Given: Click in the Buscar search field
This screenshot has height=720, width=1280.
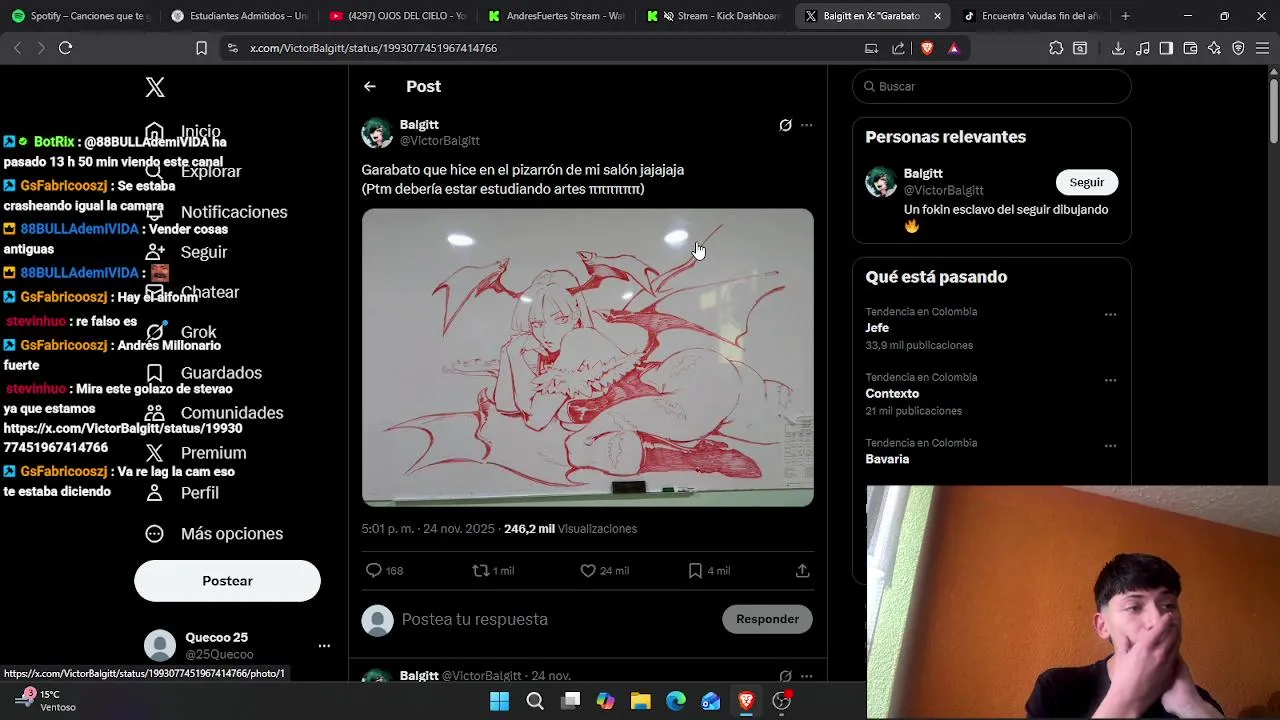Looking at the screenshot, I should [992, 87].
